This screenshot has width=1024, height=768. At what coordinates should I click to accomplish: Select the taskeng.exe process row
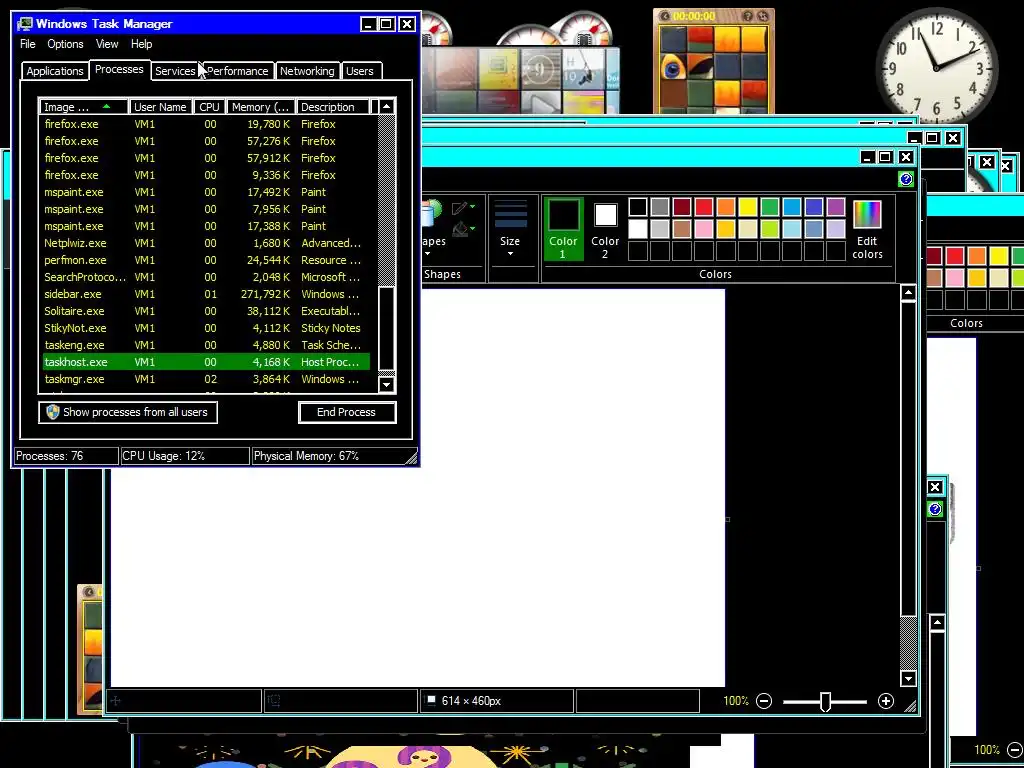tap(206, 345)
